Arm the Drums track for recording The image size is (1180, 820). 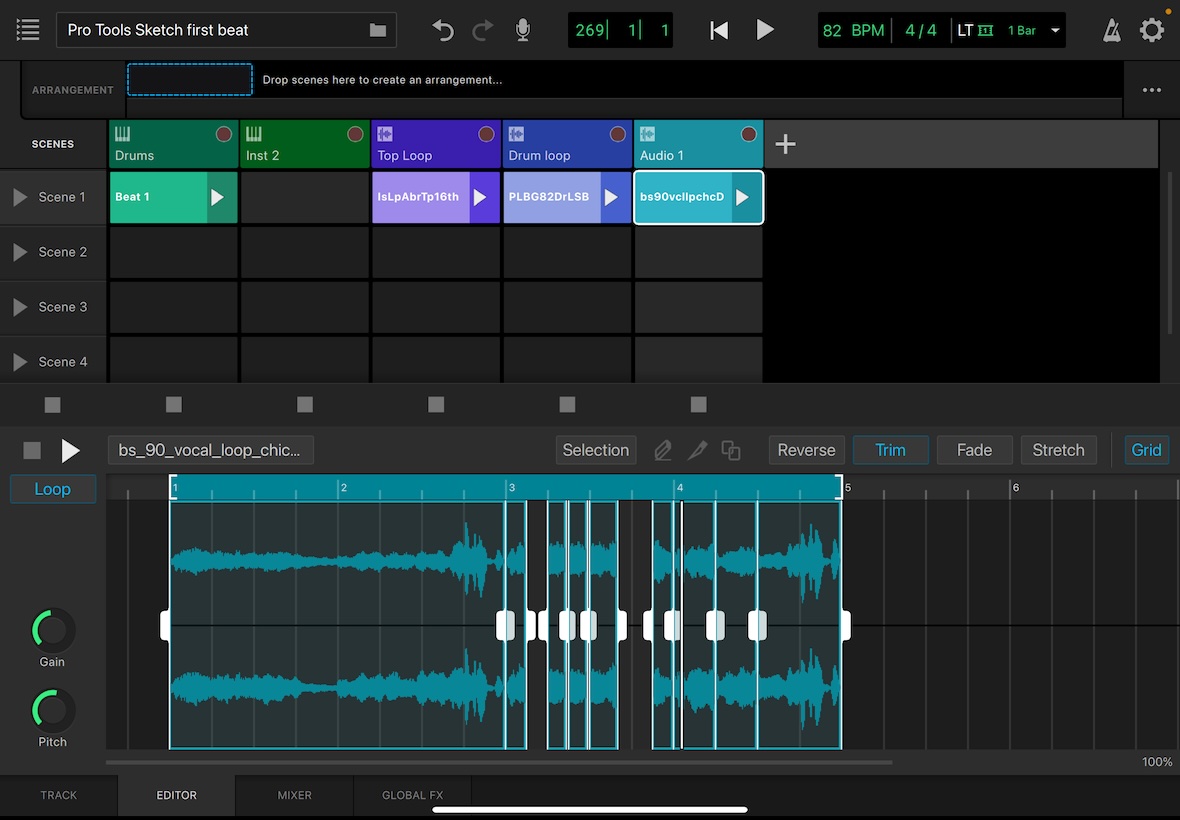coord(224,134)
